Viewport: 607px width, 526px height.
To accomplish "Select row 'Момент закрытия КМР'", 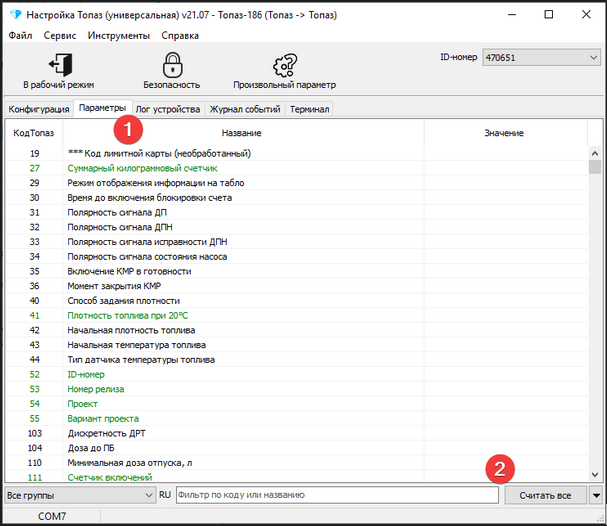I will (297, 286).
